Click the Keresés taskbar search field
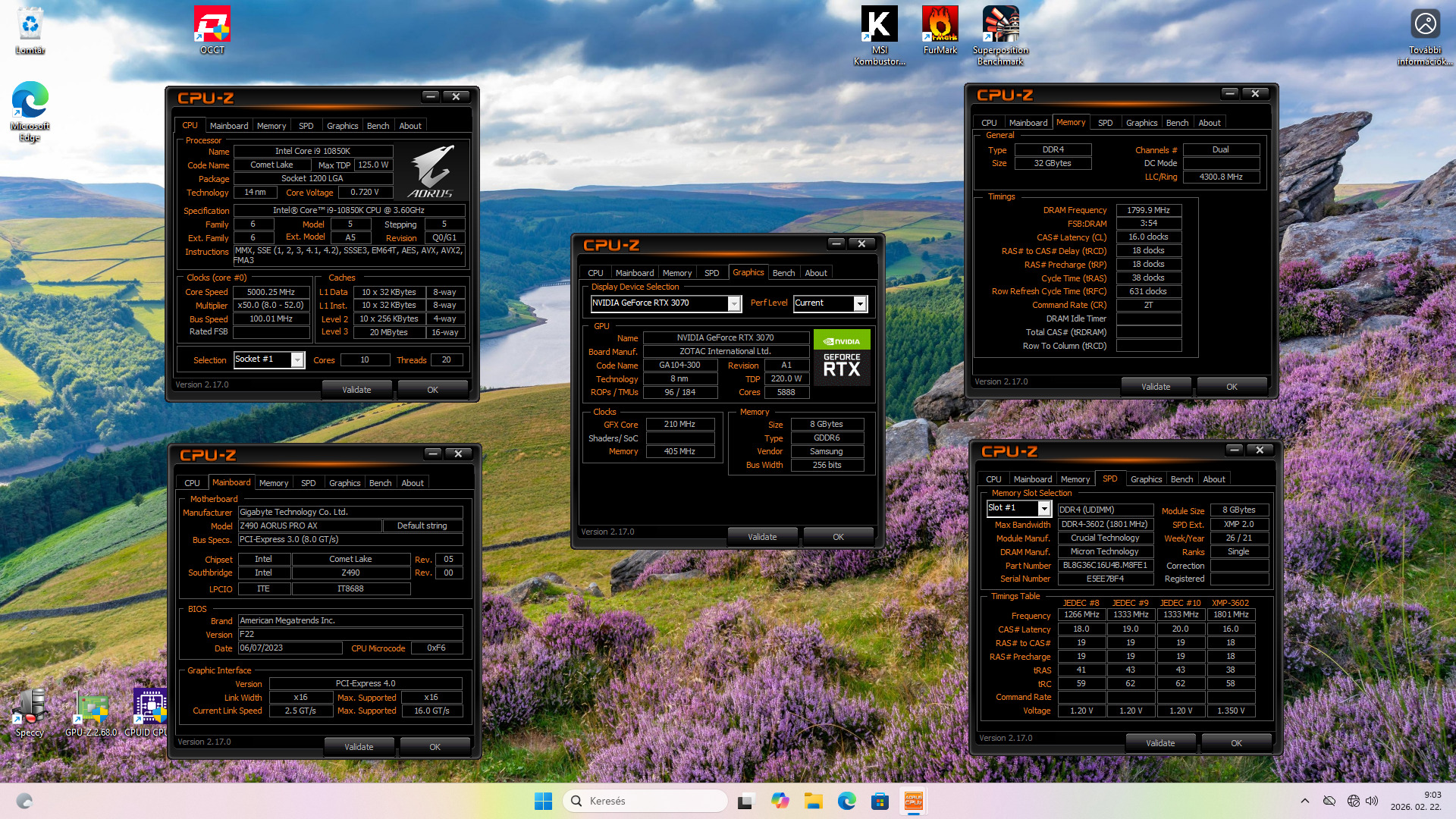The width and height of the screenshot is (1456, 819). pyautogui.click(x=645, y=801)
